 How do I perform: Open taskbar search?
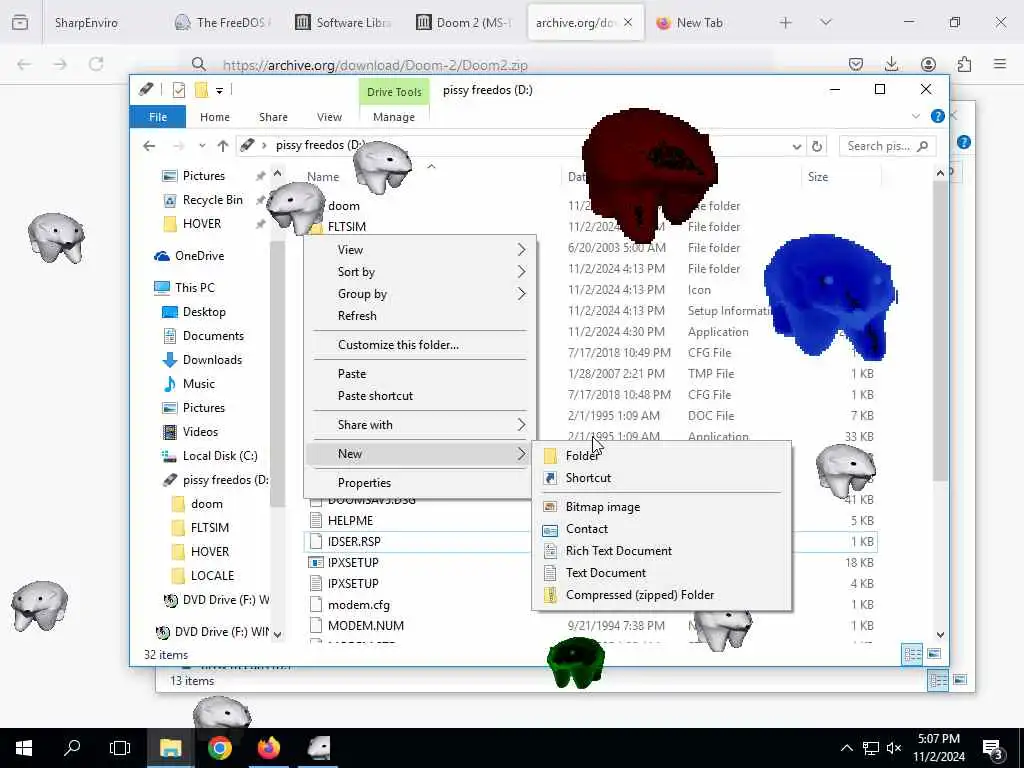tap(72, 748)
